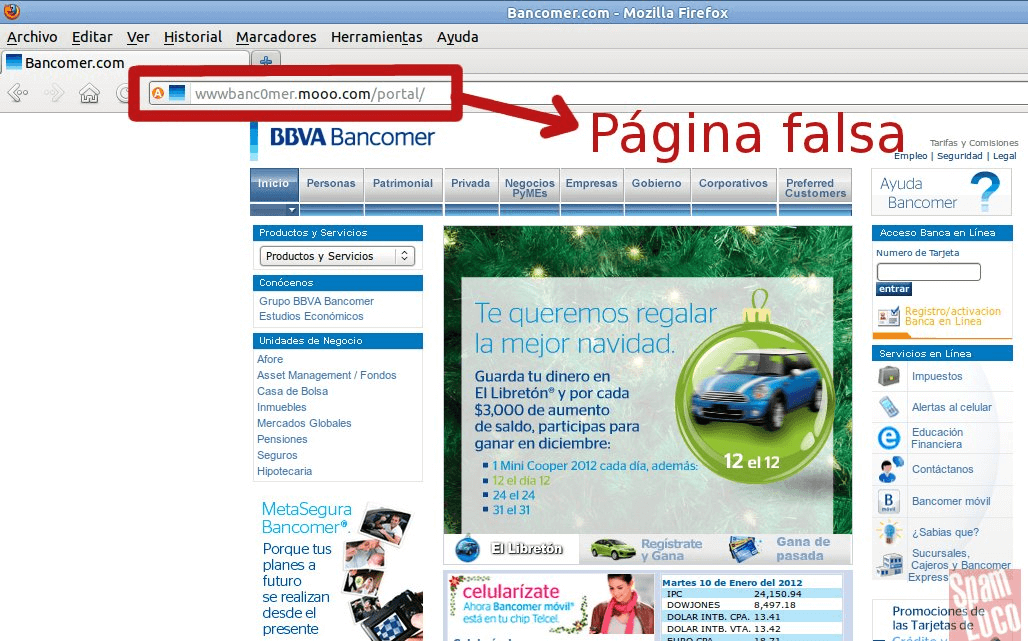Open the Registro/activacion Banca en Linea link
This screenshot has width=1028, height=641.
tap(953, 317)
